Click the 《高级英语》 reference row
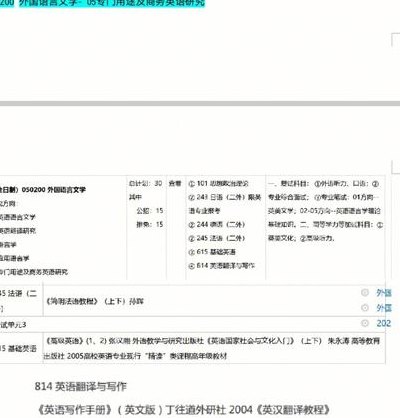This screenshot has height=418, width=400. tap(213, 348)
